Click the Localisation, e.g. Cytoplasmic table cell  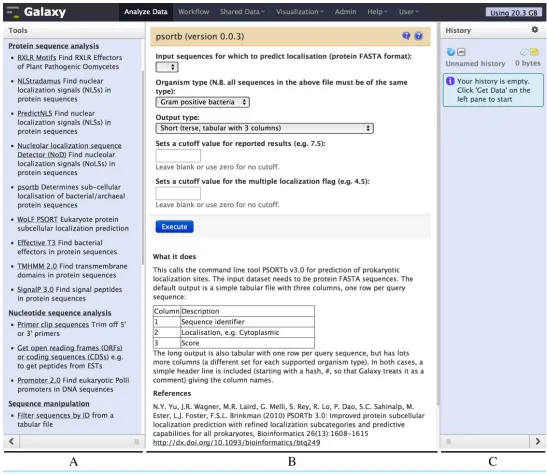tap(247, 332)
